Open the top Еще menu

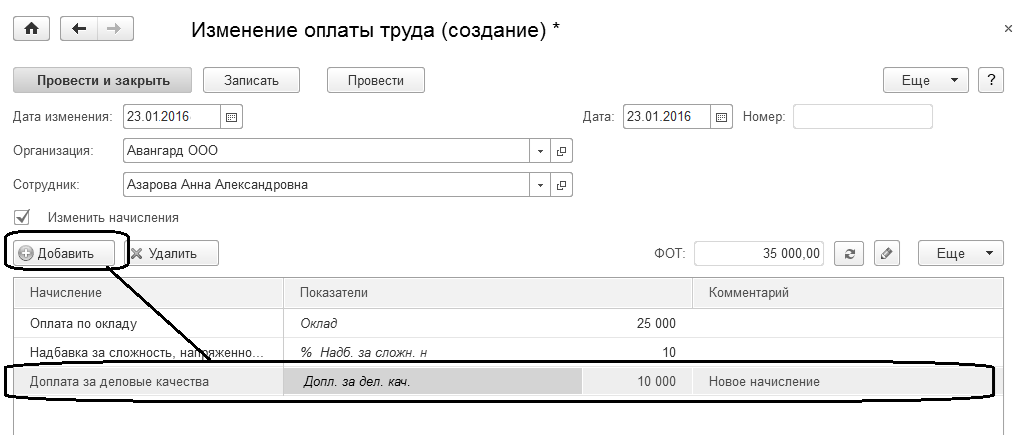926,80
